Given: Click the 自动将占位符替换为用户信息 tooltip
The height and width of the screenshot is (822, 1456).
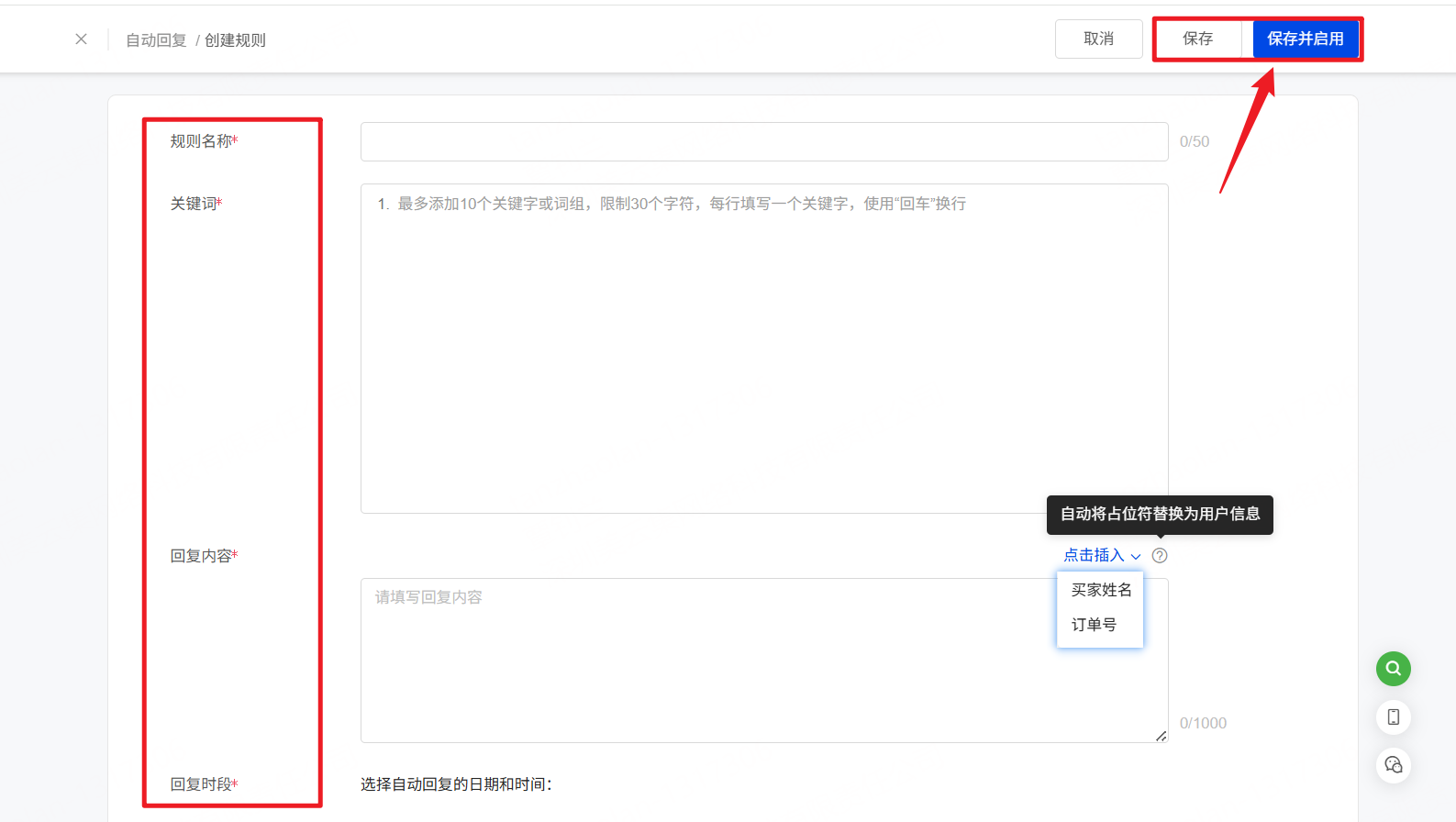Looking at the screenshot, I should click(x=1160, y=514).
